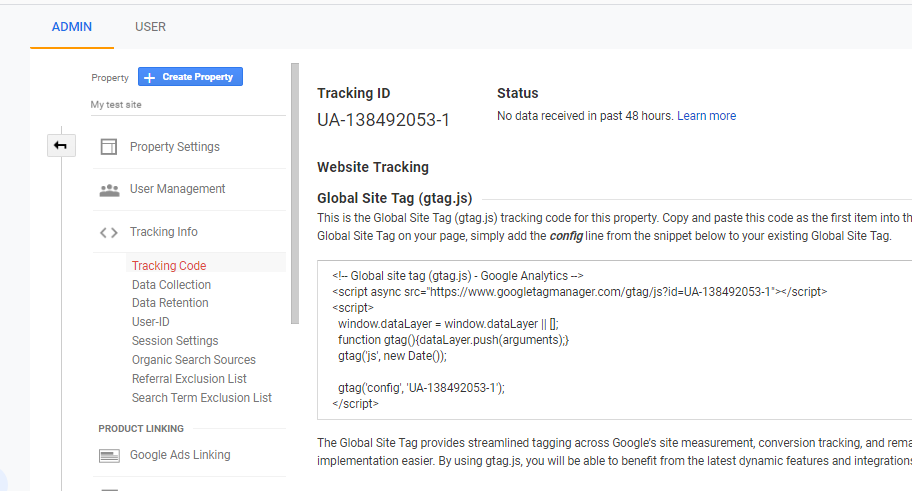Click the gtag('config', 'UA-138492053-1') code line
912x491 pixels.
(x=422, y=387)
